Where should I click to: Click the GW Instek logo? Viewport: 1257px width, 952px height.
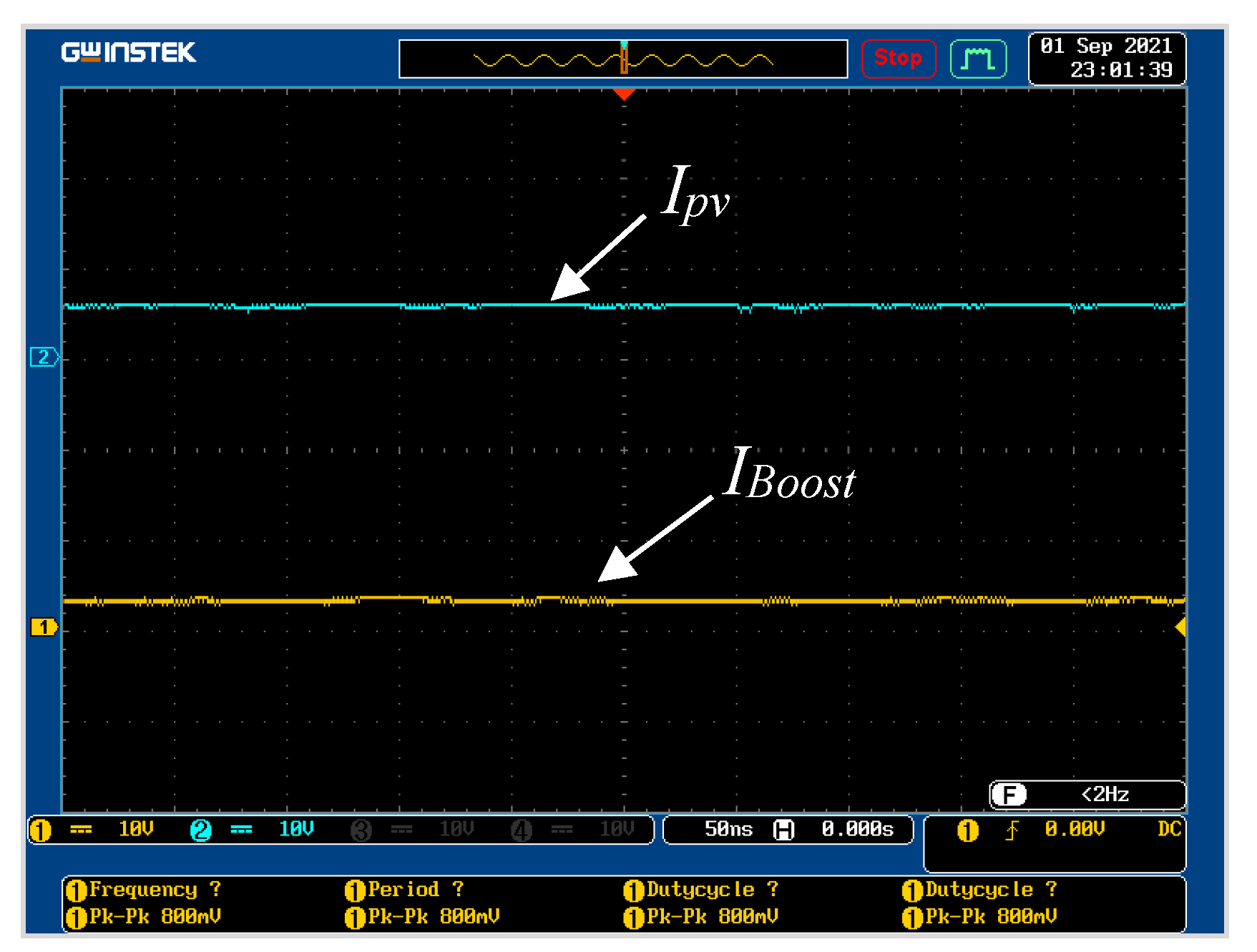click(x=128, y=53)
